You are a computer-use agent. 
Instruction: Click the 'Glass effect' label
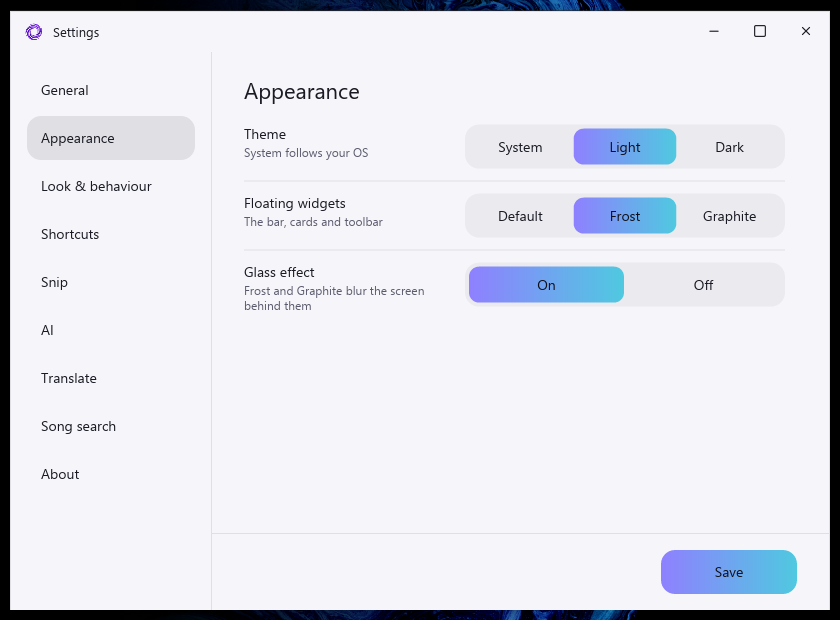pyautogui.click(x=279, y=272)
